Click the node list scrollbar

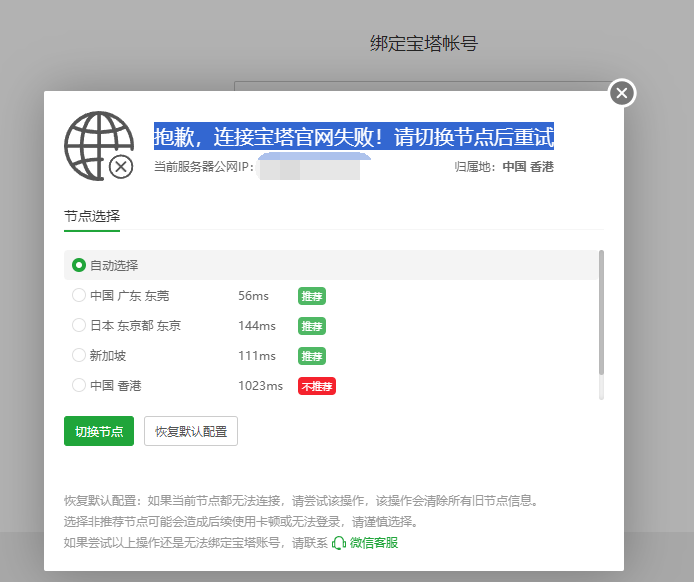[x=601, y=312]
